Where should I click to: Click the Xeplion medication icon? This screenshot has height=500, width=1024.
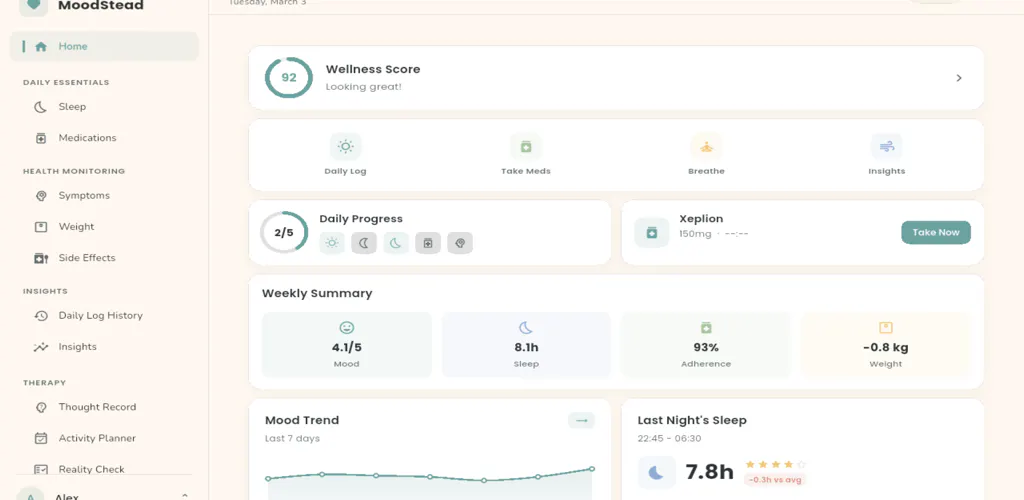[x=652, y=232]
